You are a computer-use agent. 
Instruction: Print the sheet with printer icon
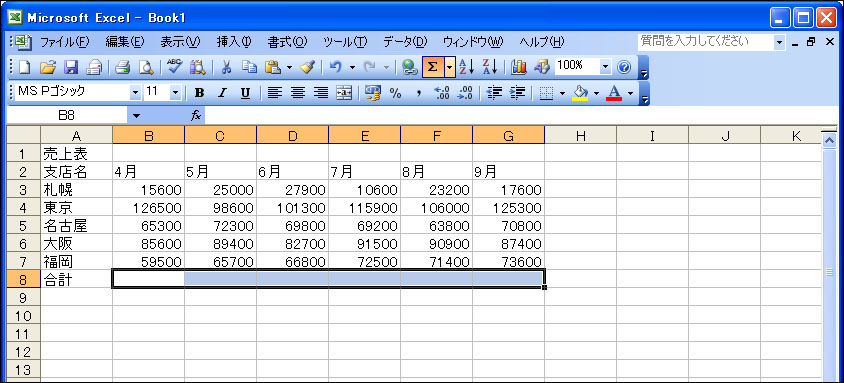[123, 67]
